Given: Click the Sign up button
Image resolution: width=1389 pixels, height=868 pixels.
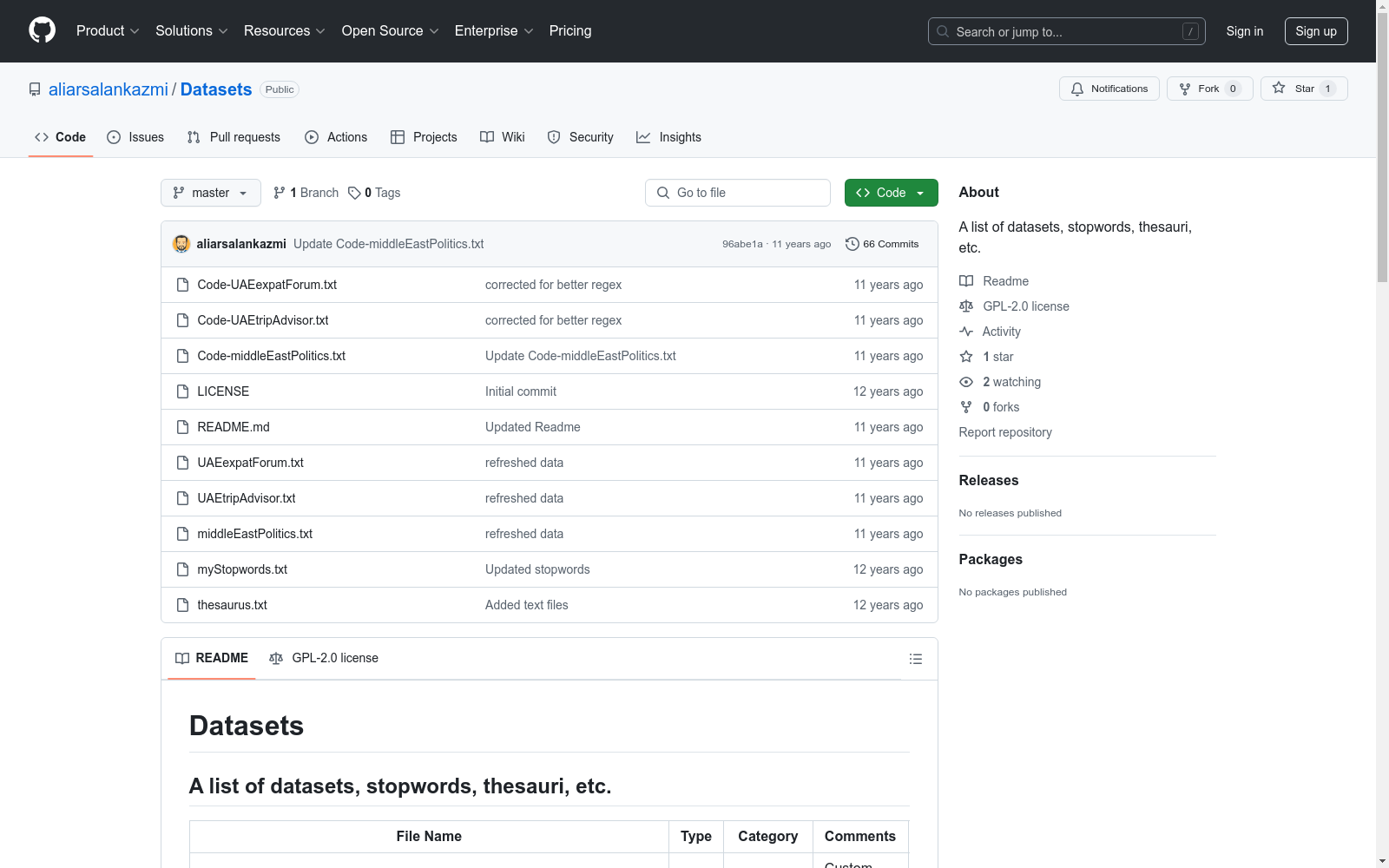Looking at the screenshot, I should [x=1316, y=31].
